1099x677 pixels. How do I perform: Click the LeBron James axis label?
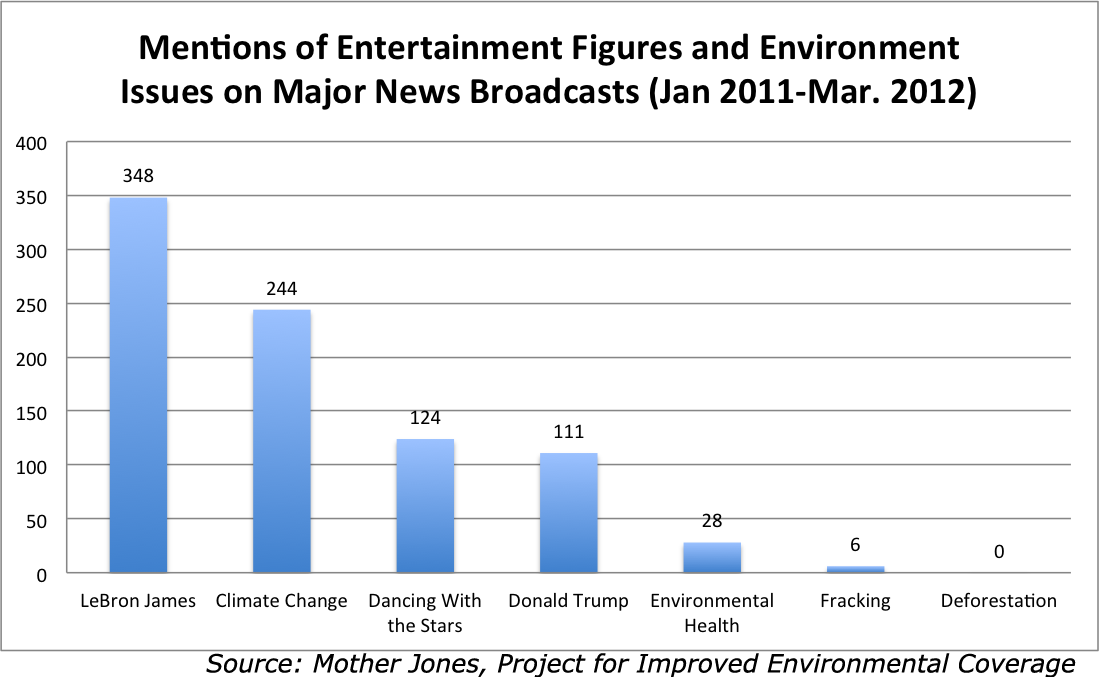pyautogui.click(x=138, y=601)
